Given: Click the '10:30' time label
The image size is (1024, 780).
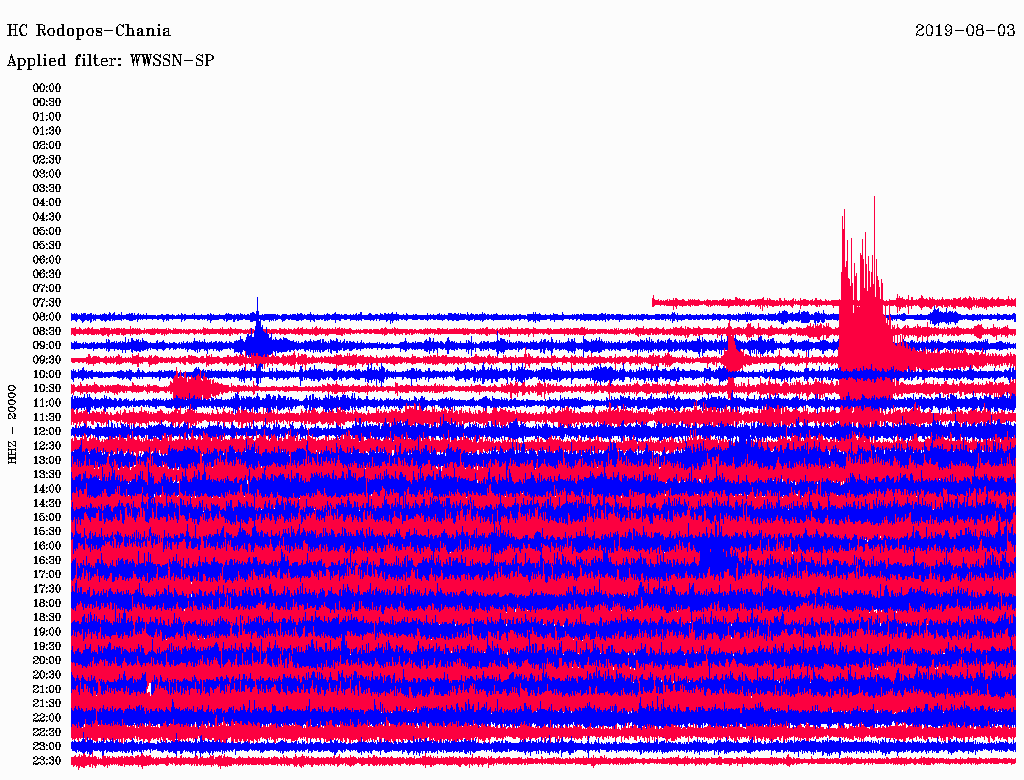Looking at the screenshot, I should point(47,389).
